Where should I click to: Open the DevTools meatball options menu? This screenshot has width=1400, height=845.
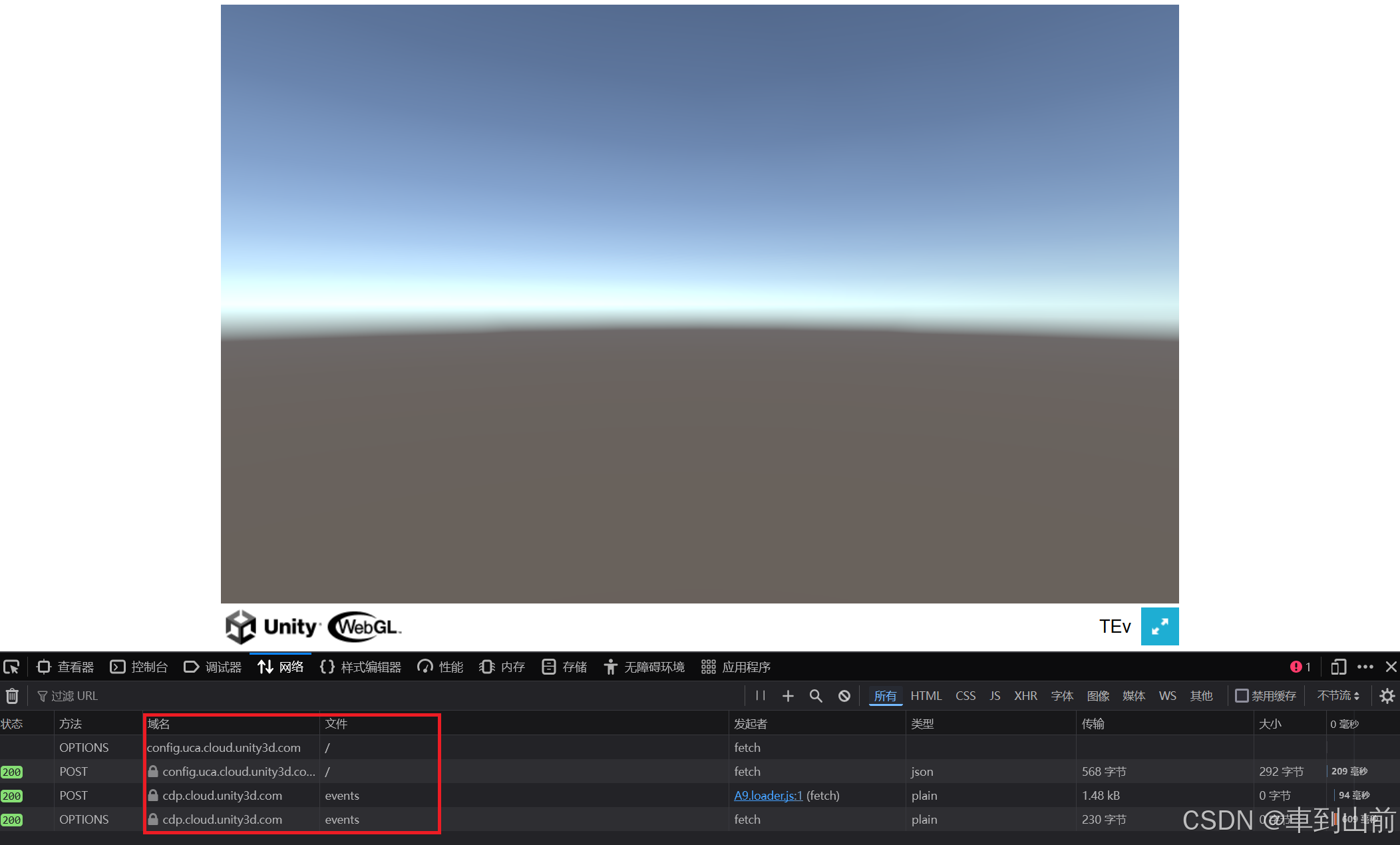(1366, 667)
